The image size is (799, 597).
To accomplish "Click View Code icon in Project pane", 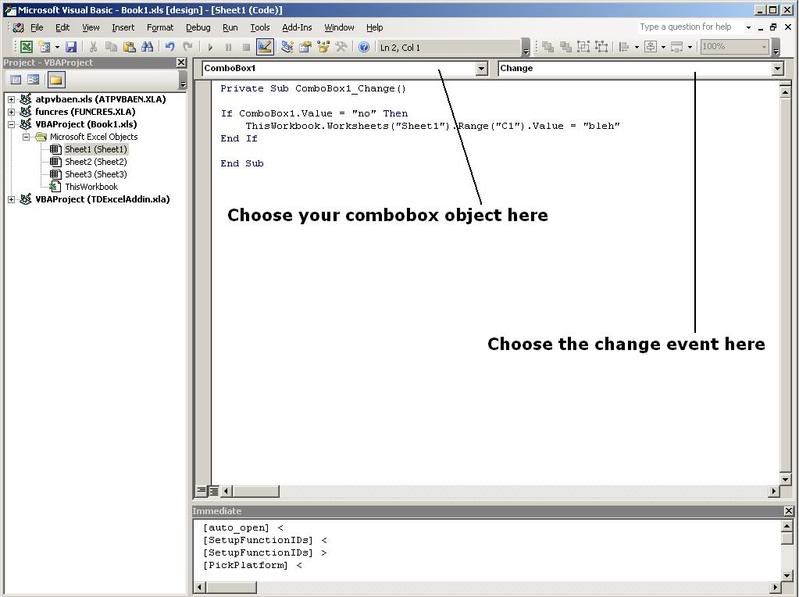I will point(16,80).
